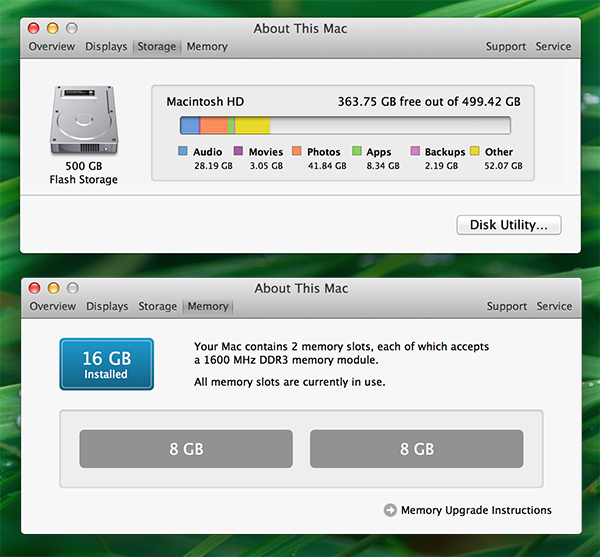Switch to Memory tab in the top window

pos(207,46)
